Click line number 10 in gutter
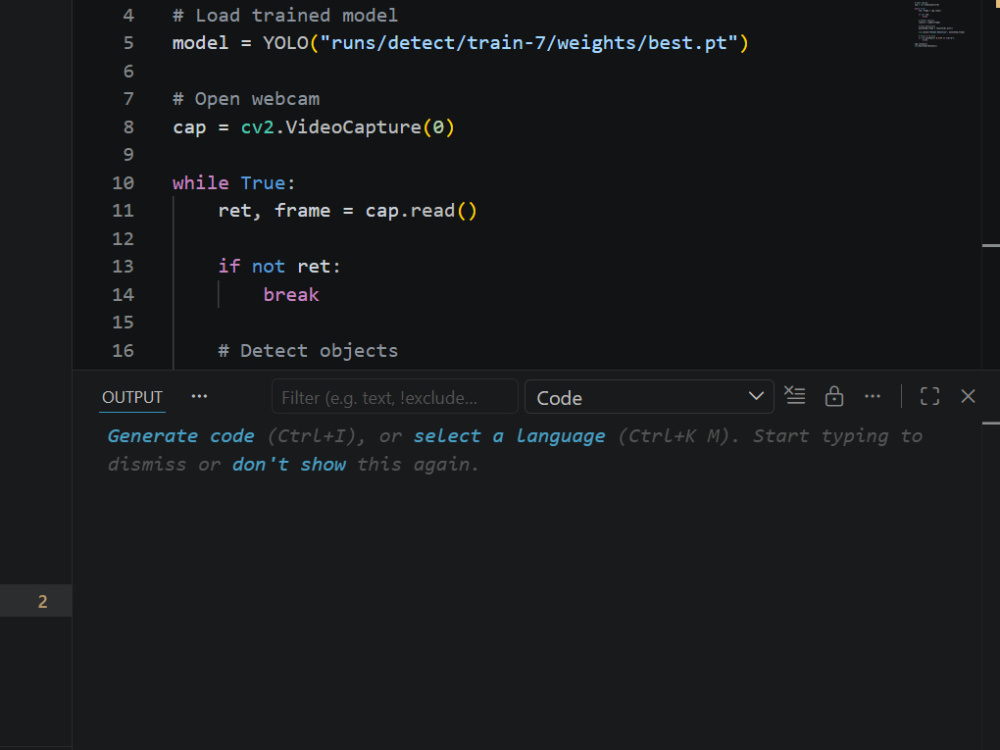 [x=123, y=183]
